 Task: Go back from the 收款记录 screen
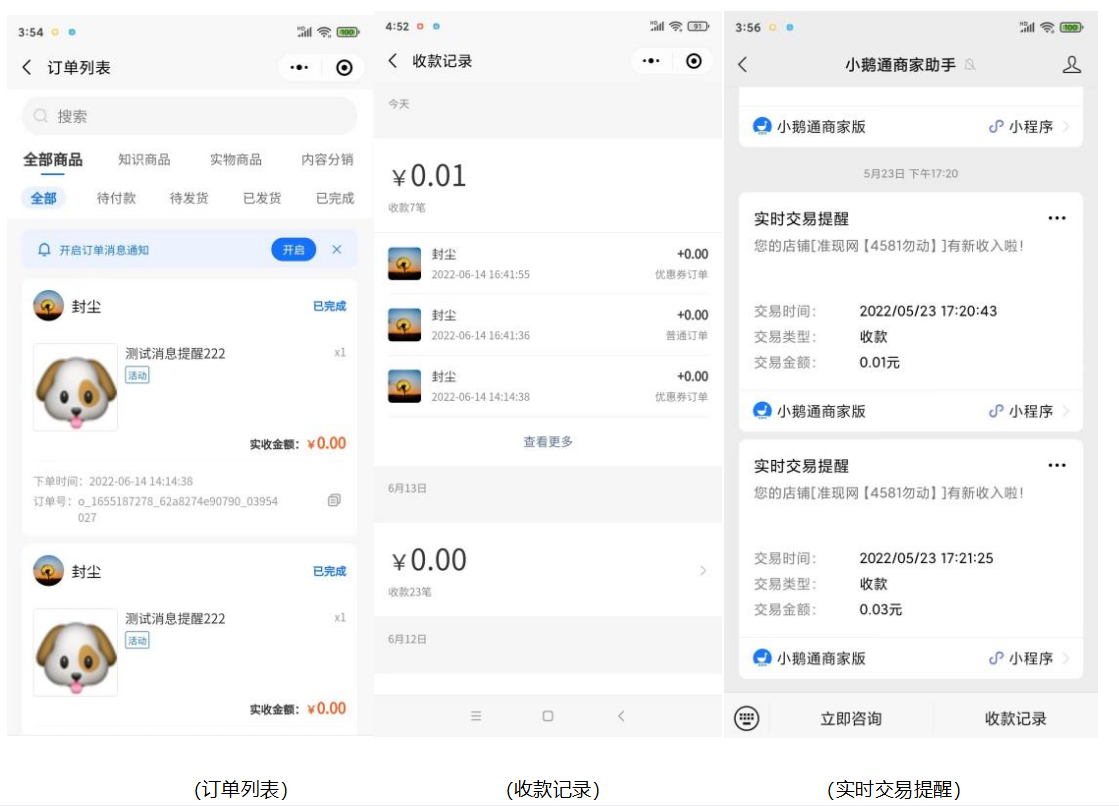tap(393, 61)
